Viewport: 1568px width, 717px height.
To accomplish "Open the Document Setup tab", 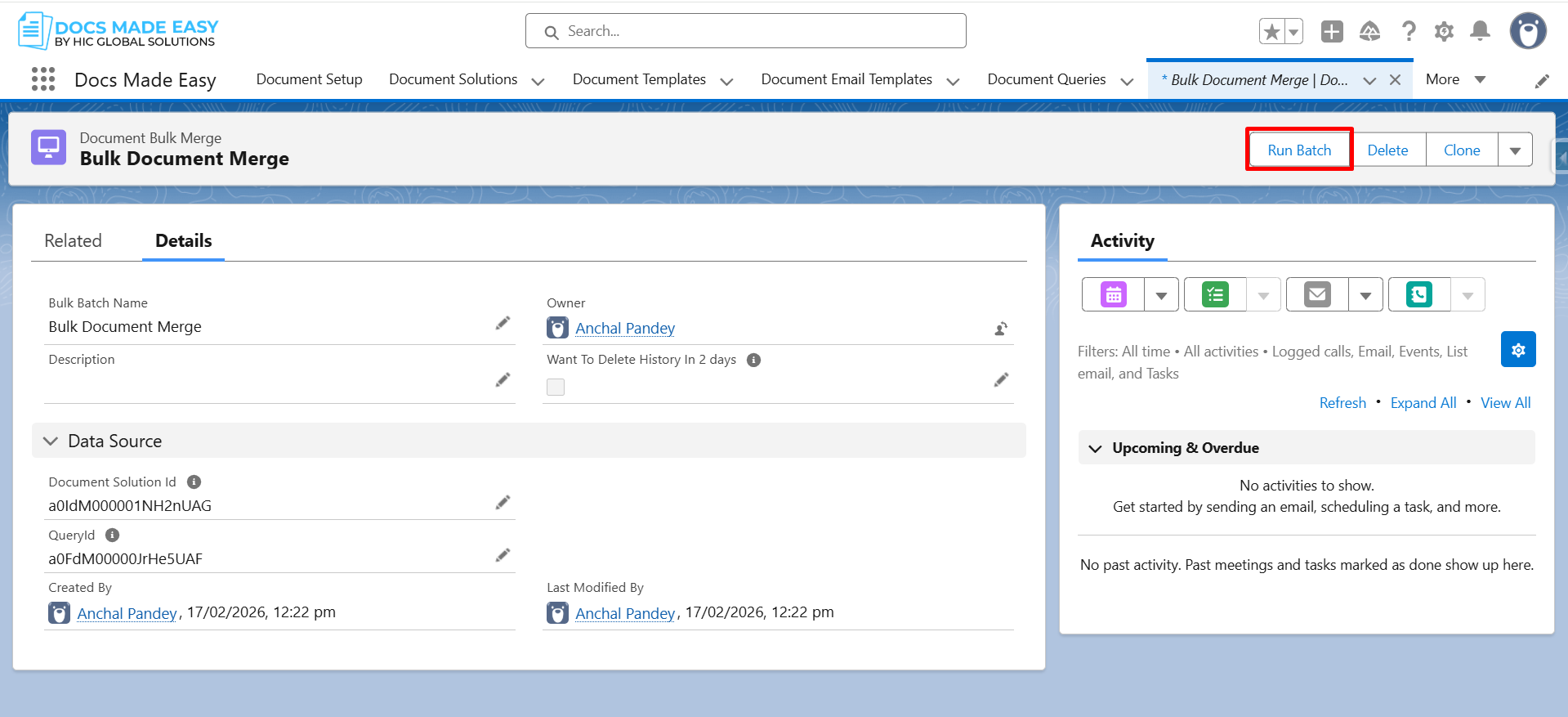I will pyautogui.click(x=309, y=79).
